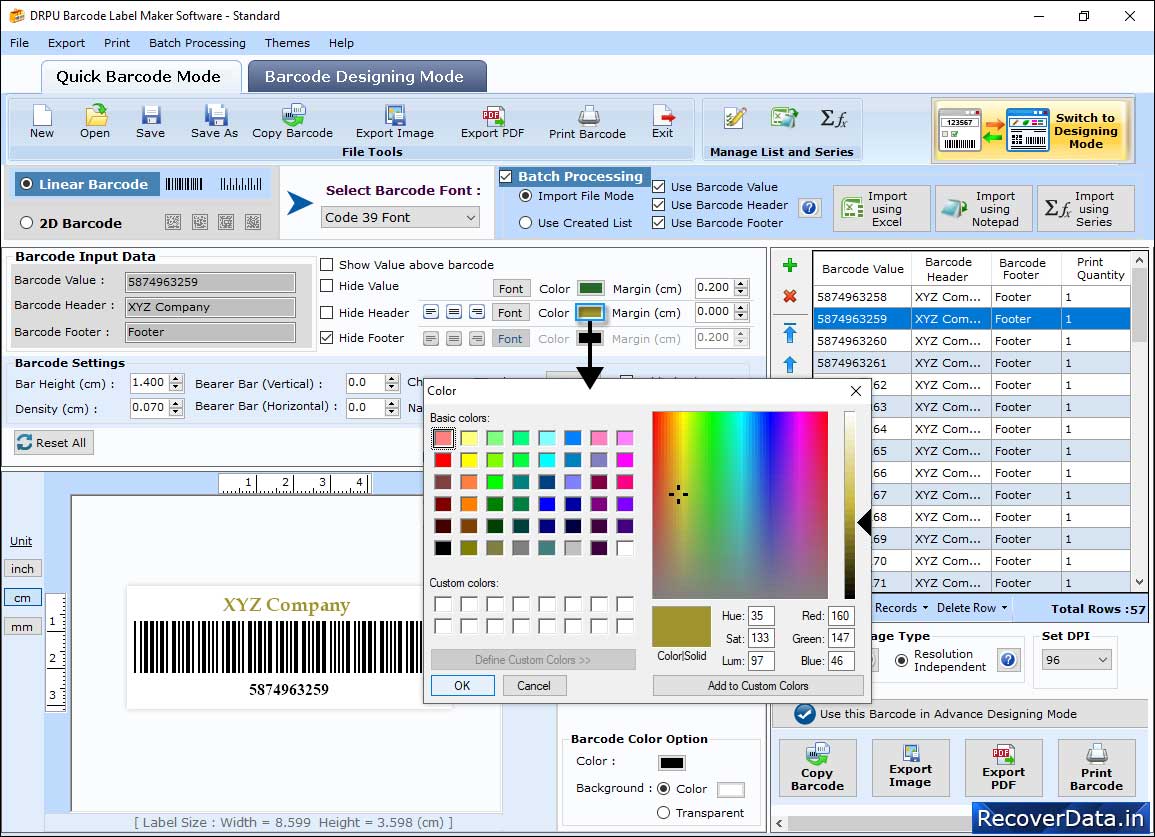The image size is (1155, 837).
Task: Click the Barcode Value input field
Action: [211, 281]
